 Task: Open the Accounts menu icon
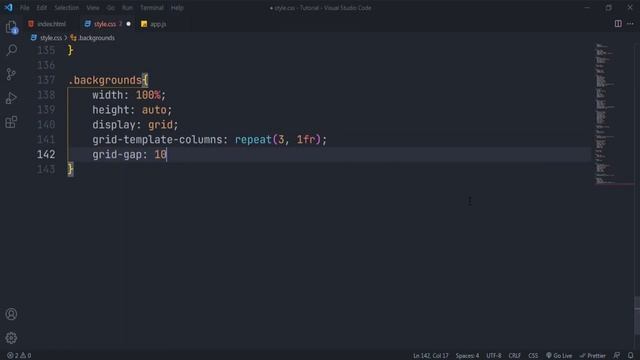click(x=11, y=314)
